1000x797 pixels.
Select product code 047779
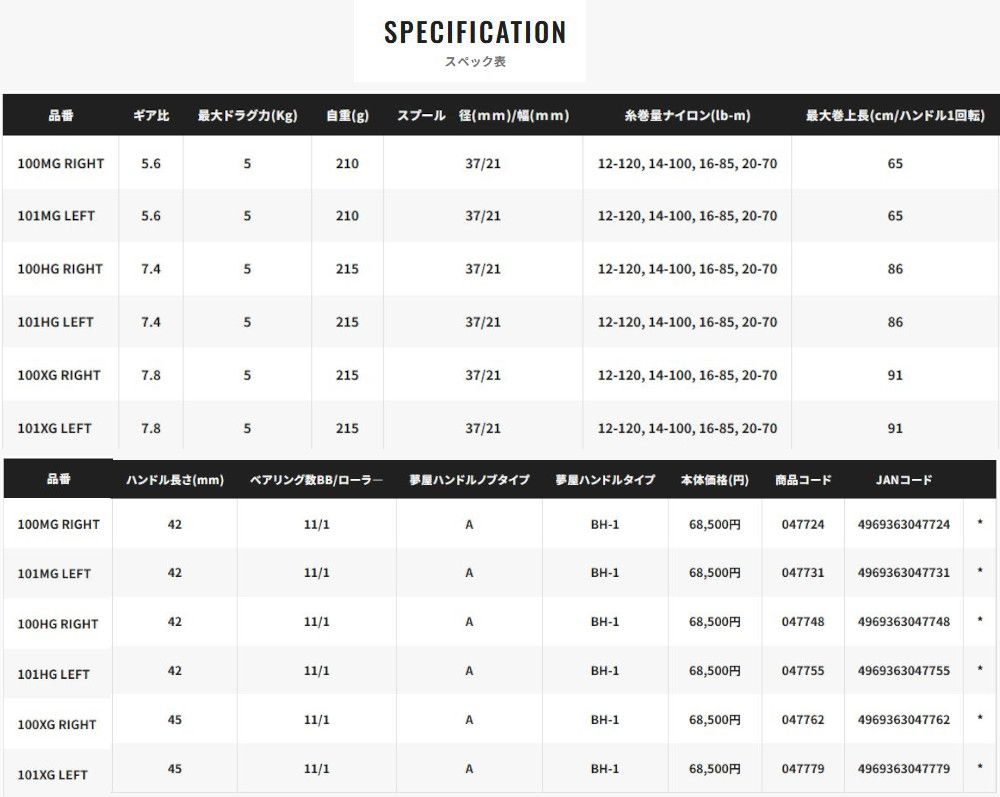point(803,769)
